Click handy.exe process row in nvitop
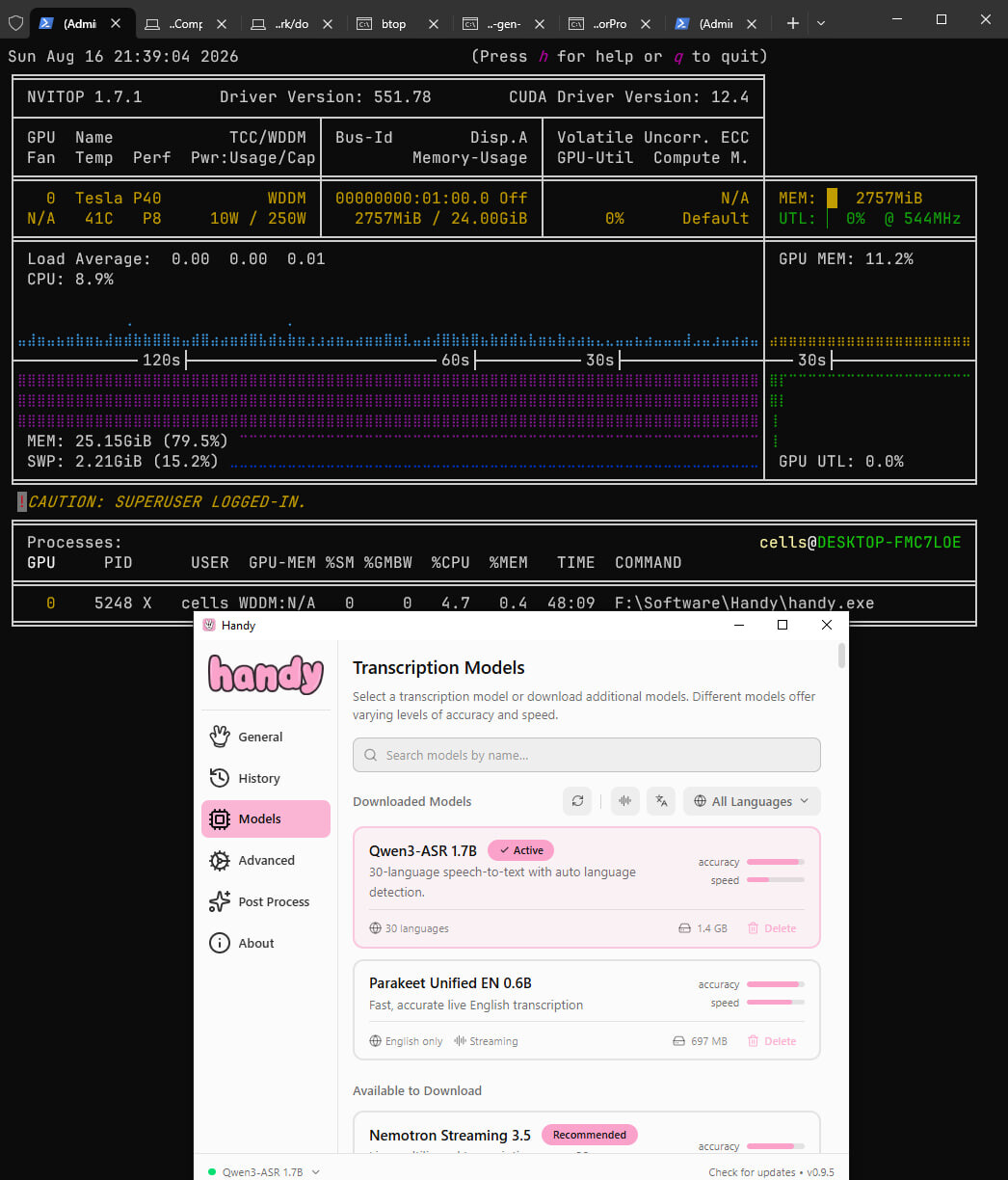The width and height of the screenshot is (1008, 1180). pos(493,603)
